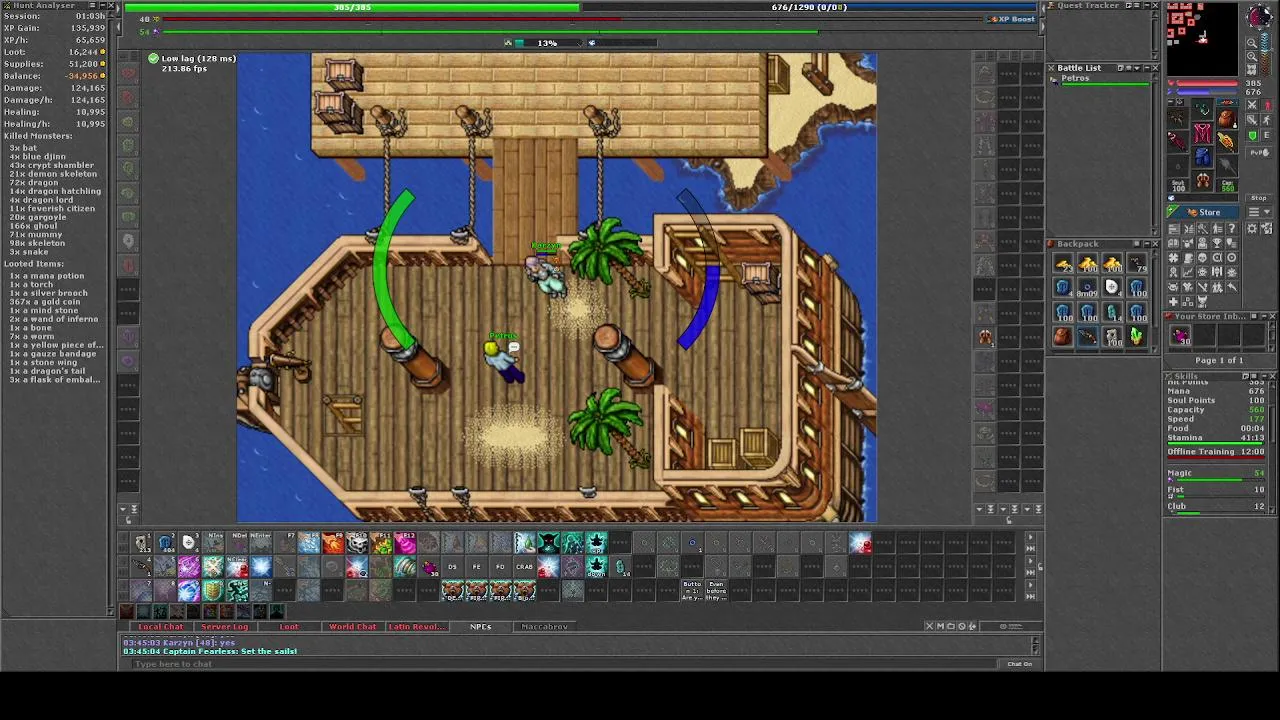This screenshot has width=1280, height=720.
Task: Toggle chase opponent mode
Action: point(1267,119)
